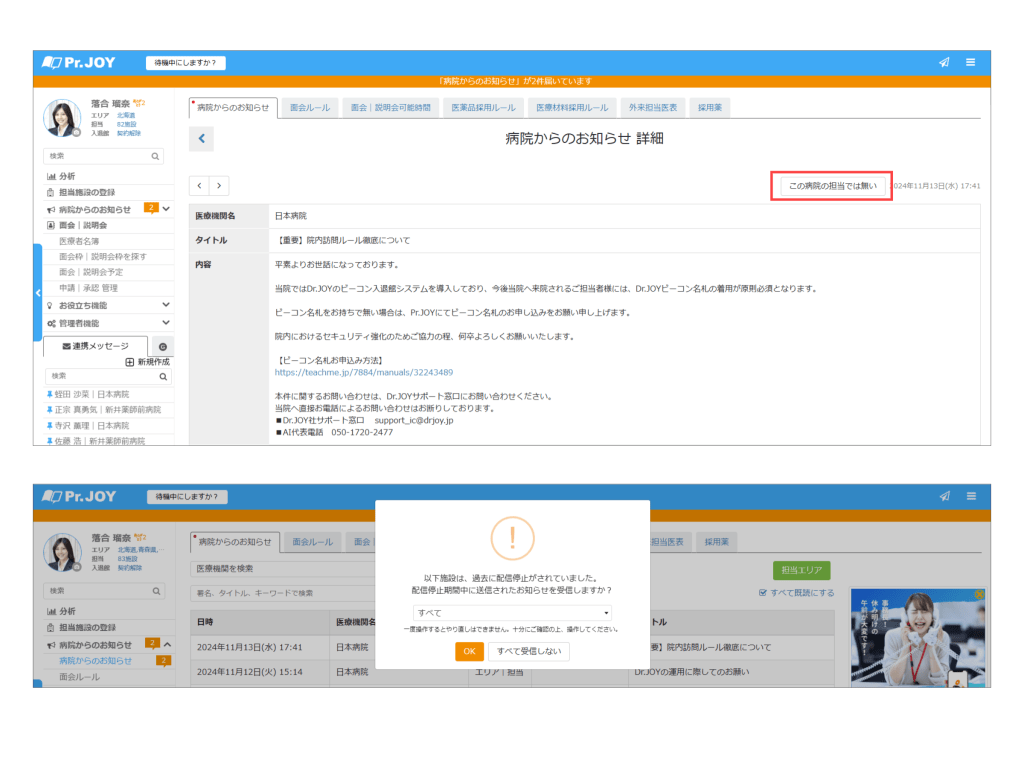Open the 医薬品採用ルール tab

[x=483, y=107]
